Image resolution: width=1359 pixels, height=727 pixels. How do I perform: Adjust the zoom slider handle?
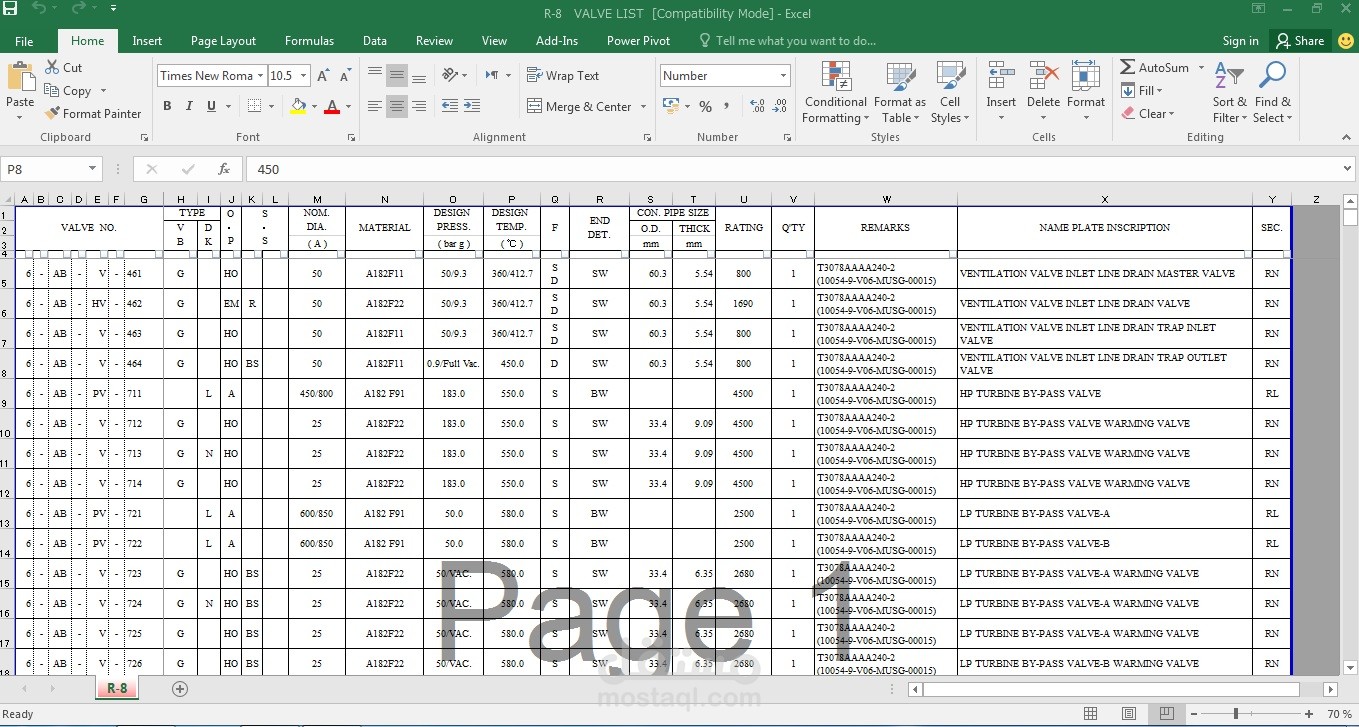pos(1236,714)
